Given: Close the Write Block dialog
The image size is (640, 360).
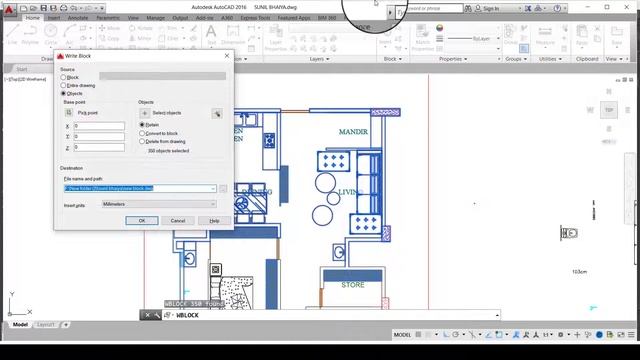Looking at the screenshot, I should pos(227,56).
